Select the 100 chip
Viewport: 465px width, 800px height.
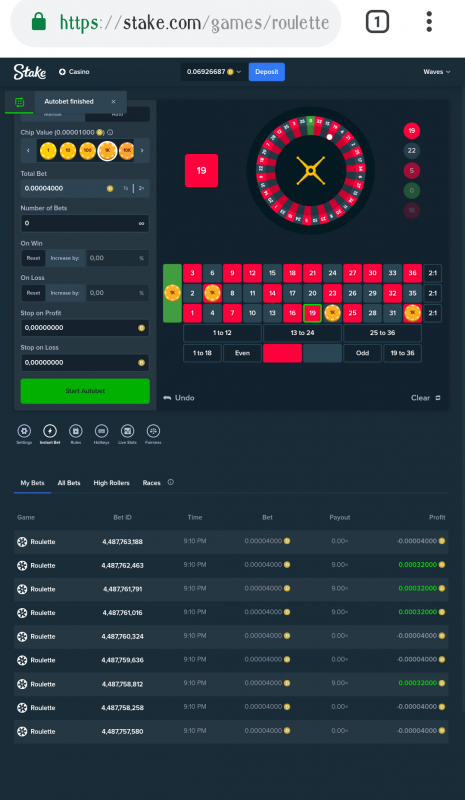pos(88,151)
